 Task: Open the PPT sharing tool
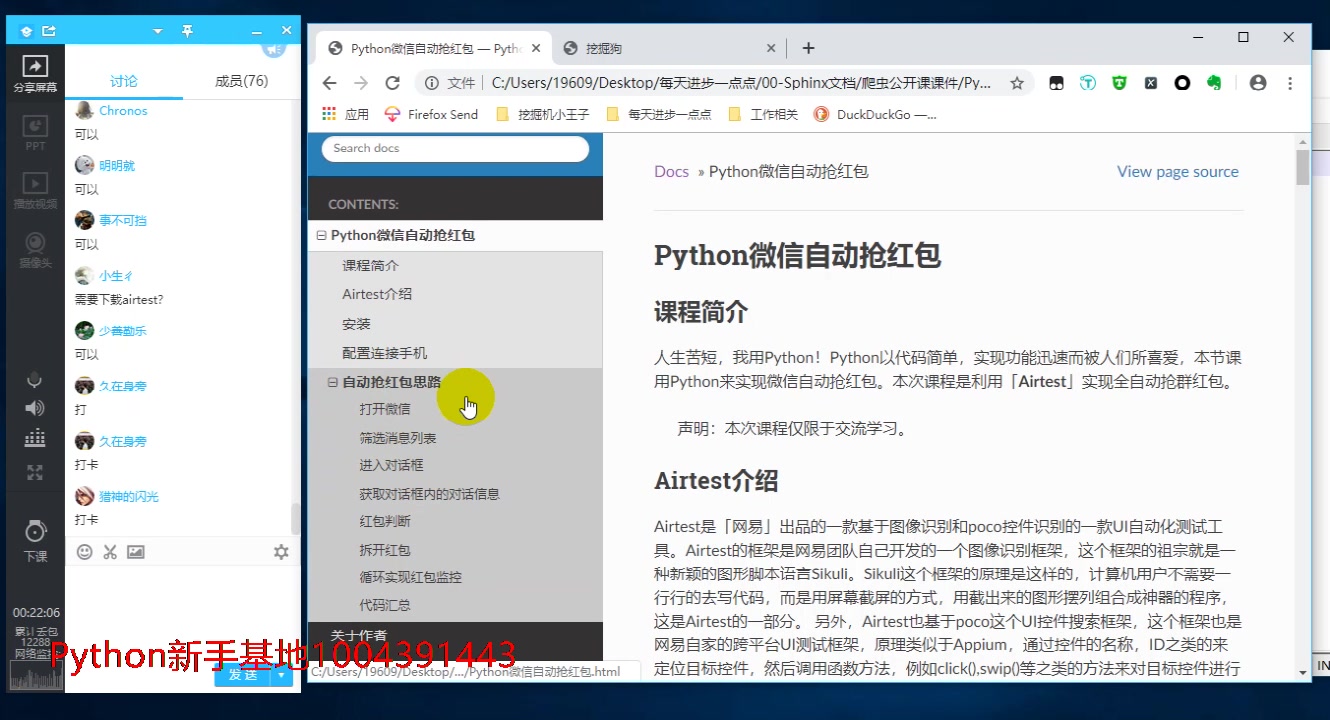point(35,132)
